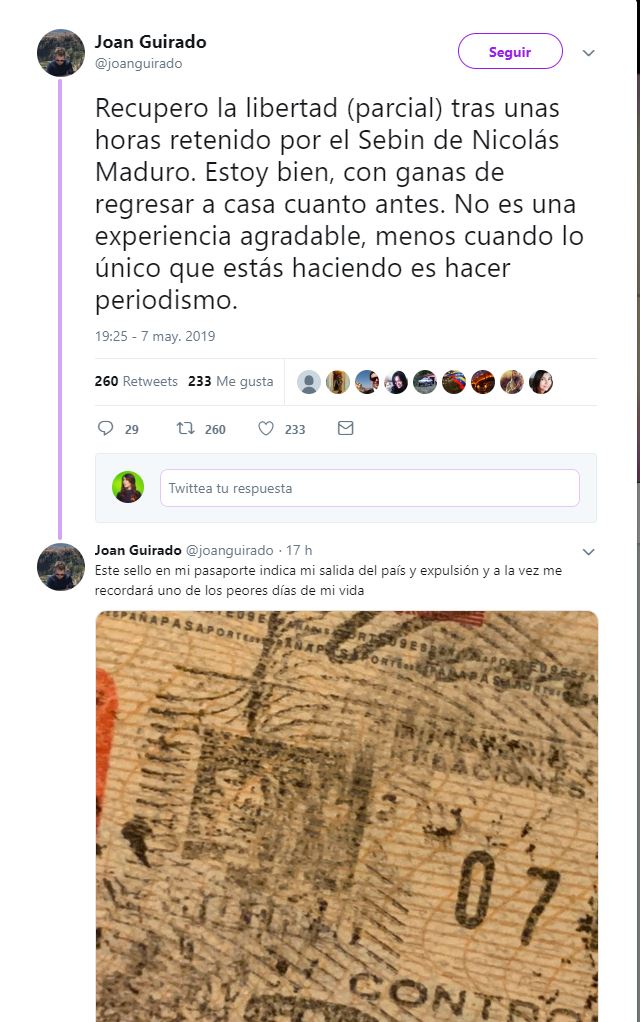Open the passport stamp photo

[347, 816]
